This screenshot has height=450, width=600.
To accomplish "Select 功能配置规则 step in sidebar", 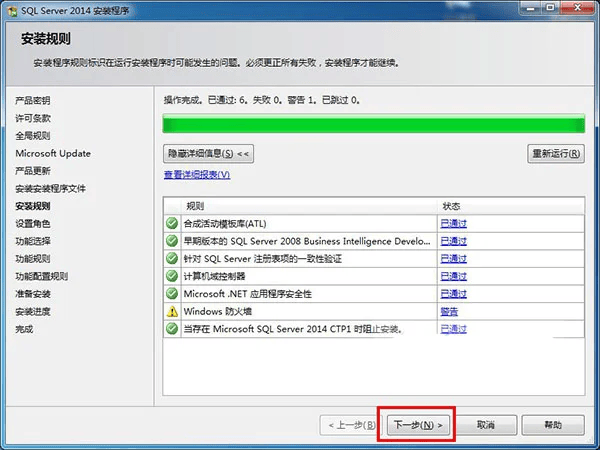I will tap(42, 276).
